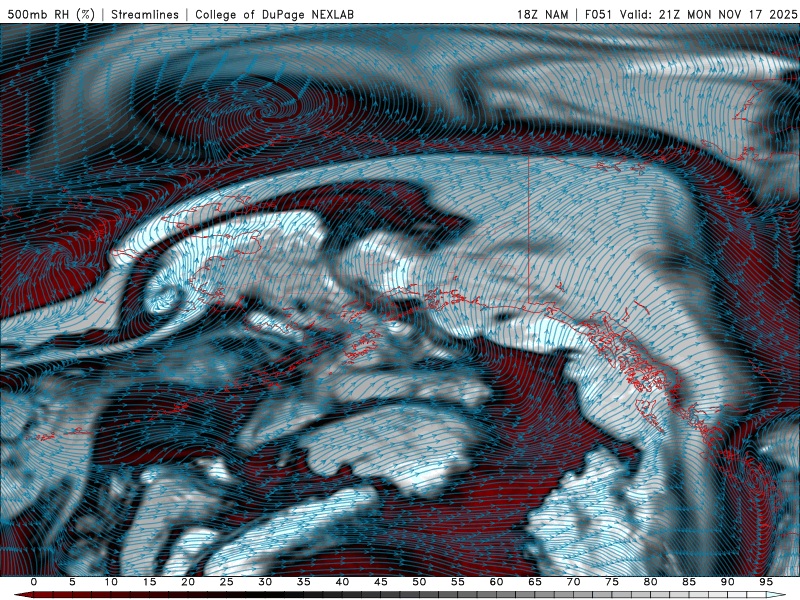800x600 pixels.
Task: Click the colorbar label '75'
Action: click(x=612, y=582)
